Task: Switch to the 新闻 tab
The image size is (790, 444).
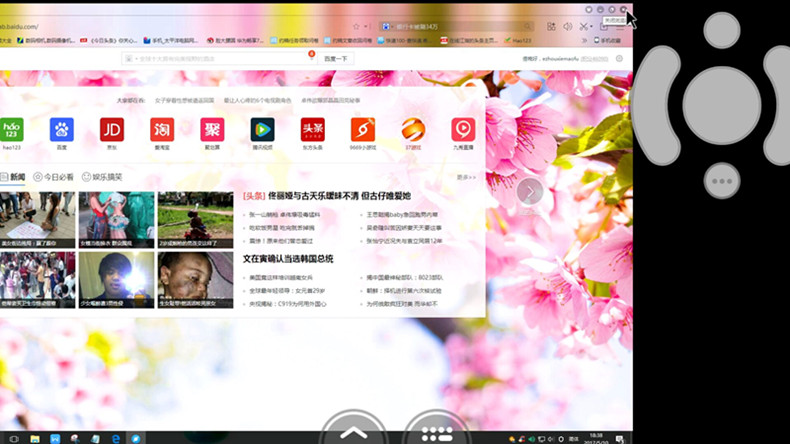Action: pyautogui.click(x=13, y=177)
